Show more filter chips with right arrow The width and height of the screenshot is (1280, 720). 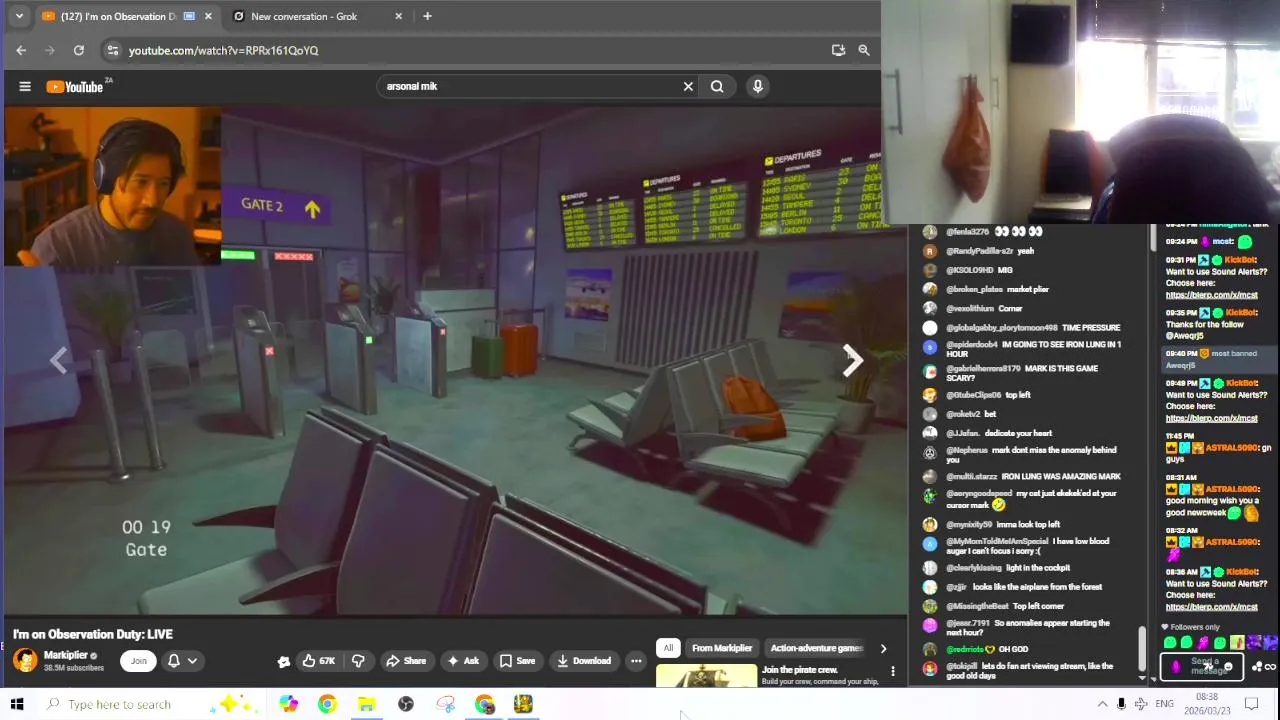(883, 648)
